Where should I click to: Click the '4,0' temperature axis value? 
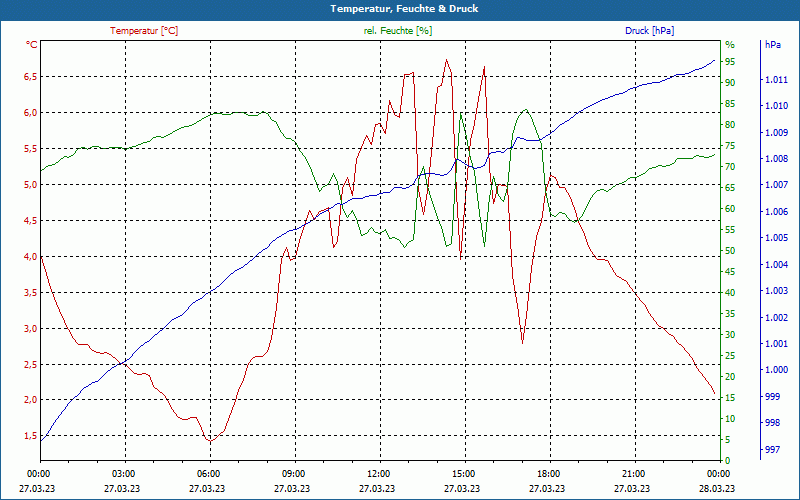pyautogui.click(x=31, y=257)
